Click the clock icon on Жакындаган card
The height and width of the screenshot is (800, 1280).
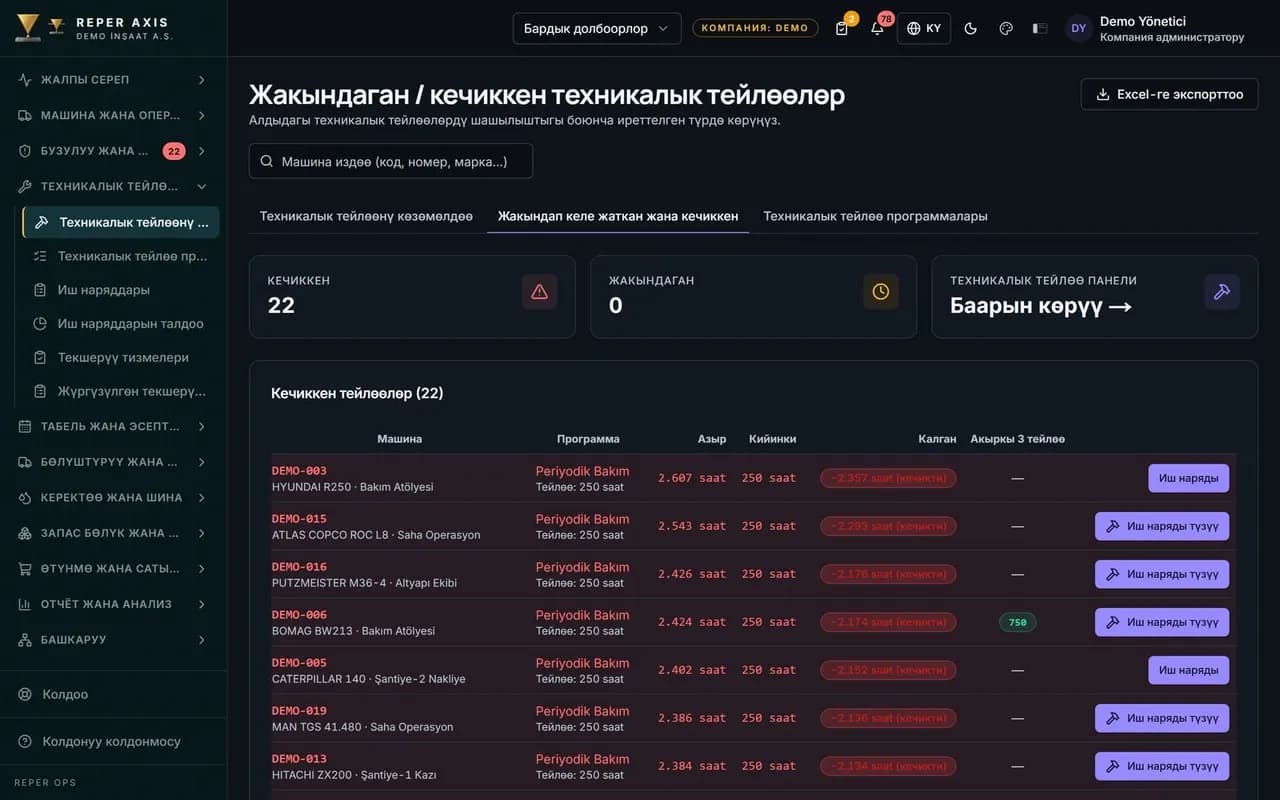pyautogui.click(x=881, y=292)
